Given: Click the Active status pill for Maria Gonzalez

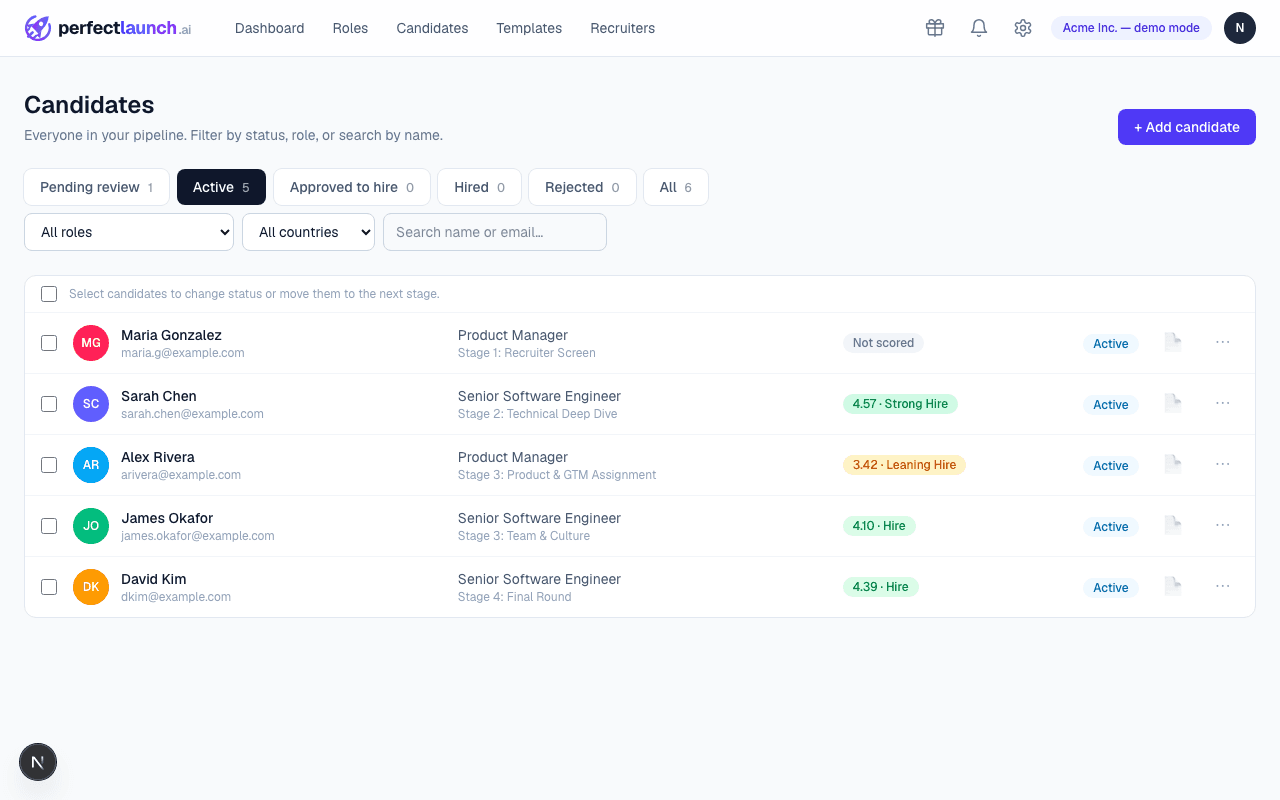Looking at the screenshot, I should pos(1110,344).
